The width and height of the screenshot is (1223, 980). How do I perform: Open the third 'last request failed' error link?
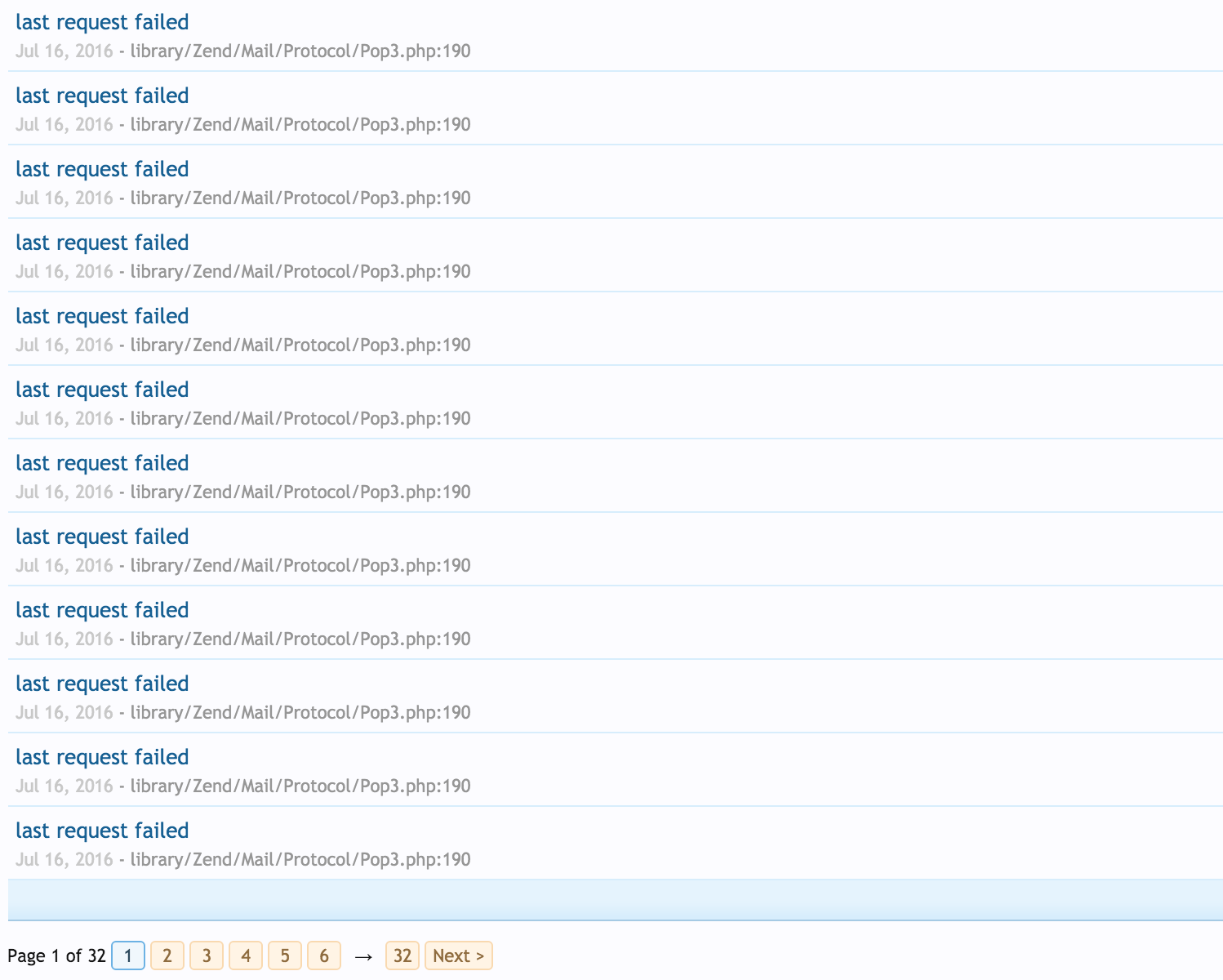101,169
